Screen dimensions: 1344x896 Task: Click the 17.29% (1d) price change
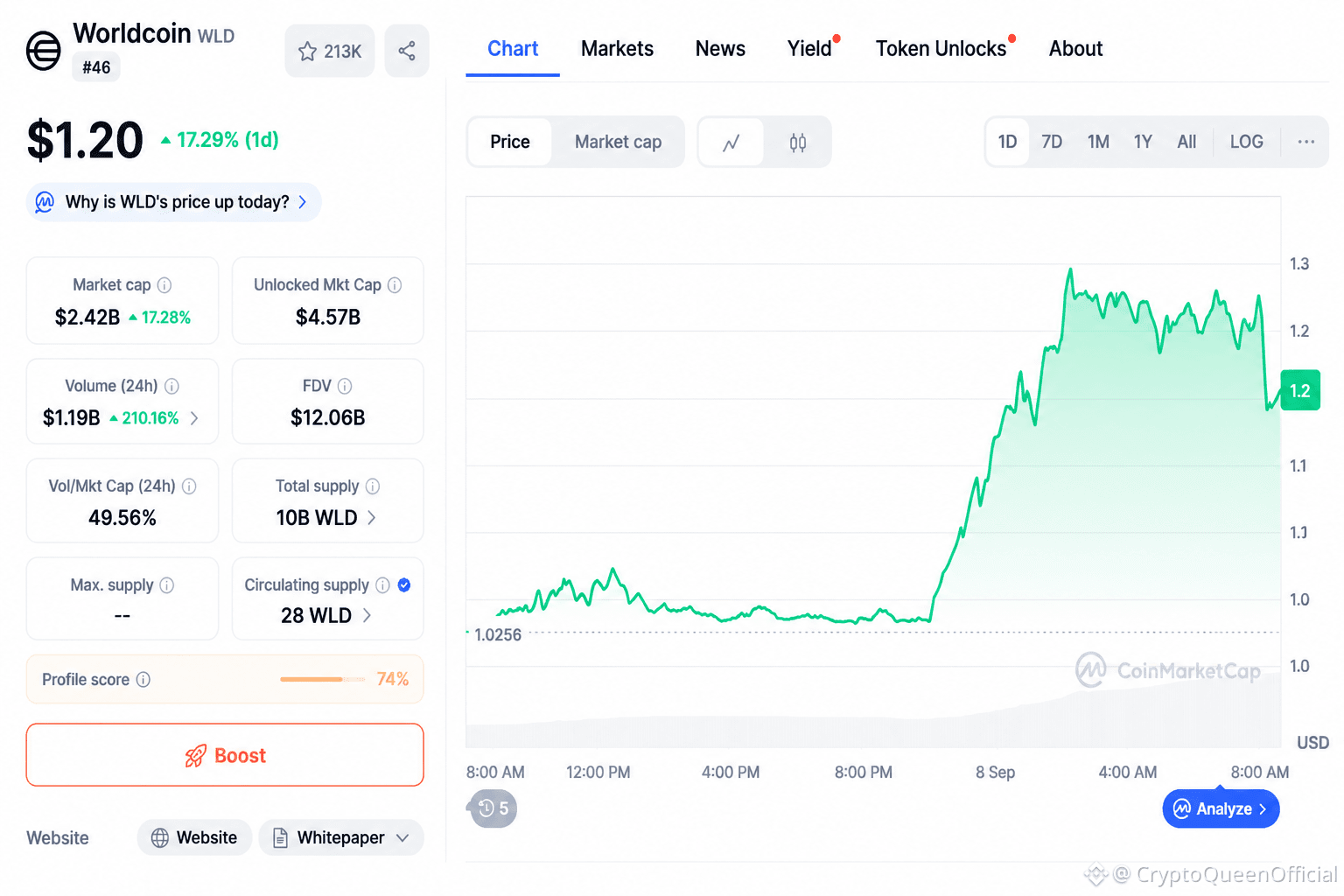click(x=220, y=140)
